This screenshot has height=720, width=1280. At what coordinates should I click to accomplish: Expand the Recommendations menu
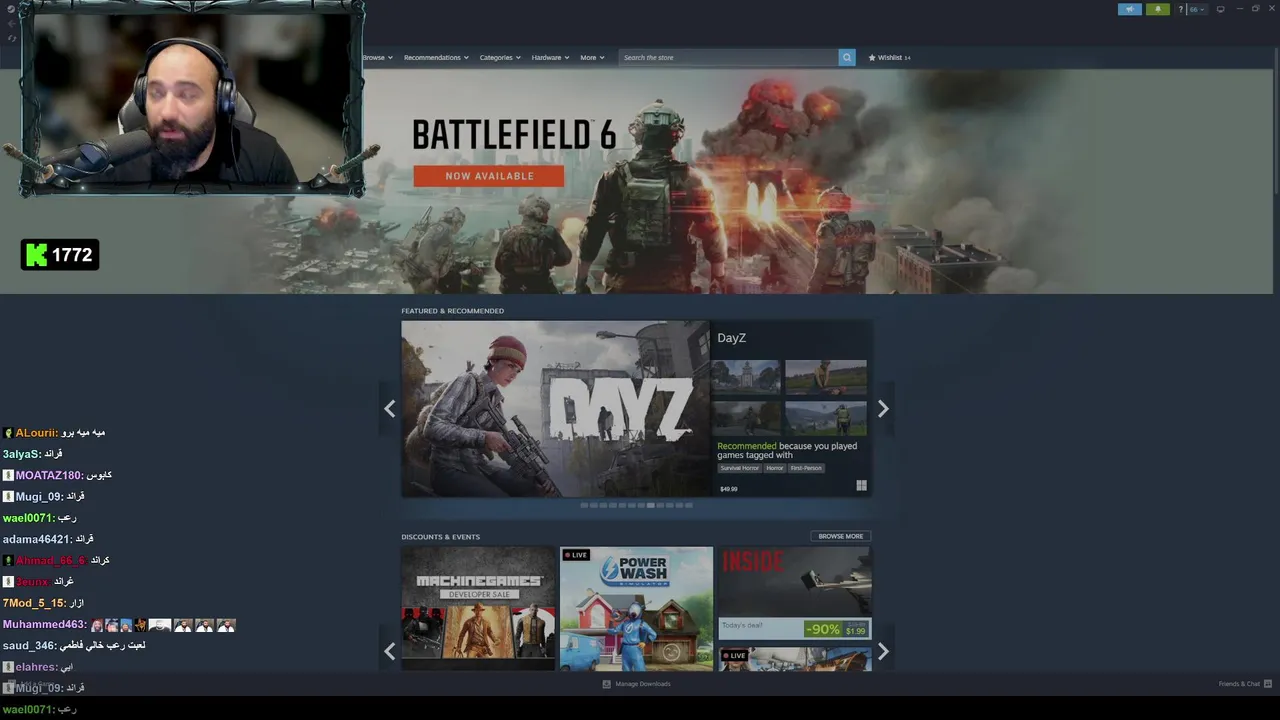click(x=436, y=57)
